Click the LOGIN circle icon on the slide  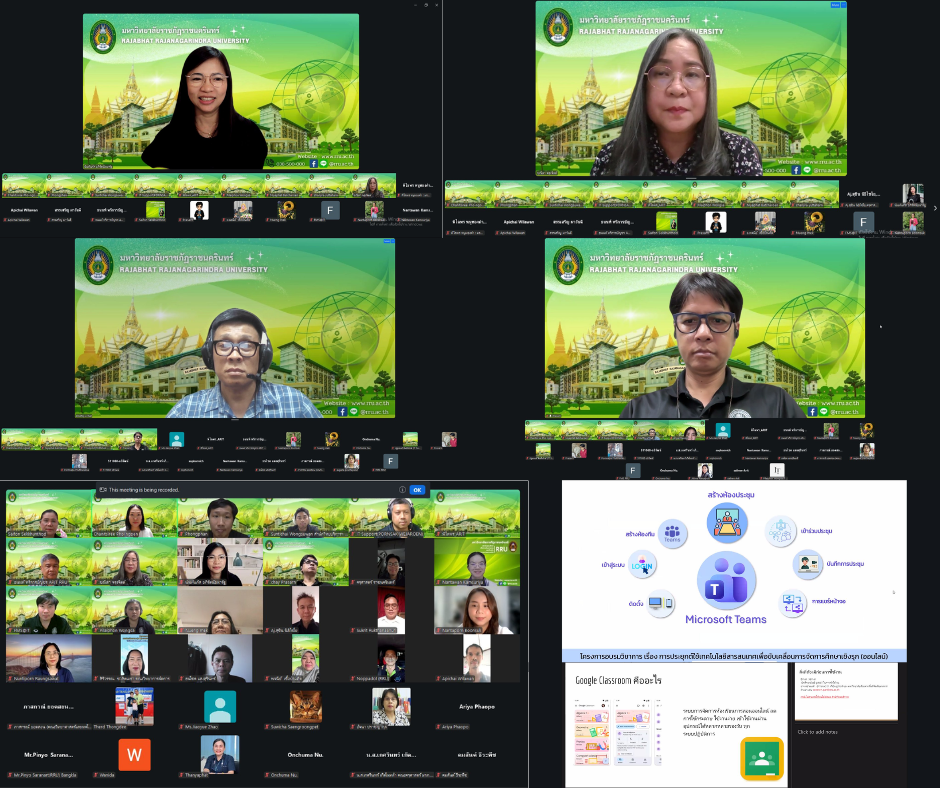[642, 567]
